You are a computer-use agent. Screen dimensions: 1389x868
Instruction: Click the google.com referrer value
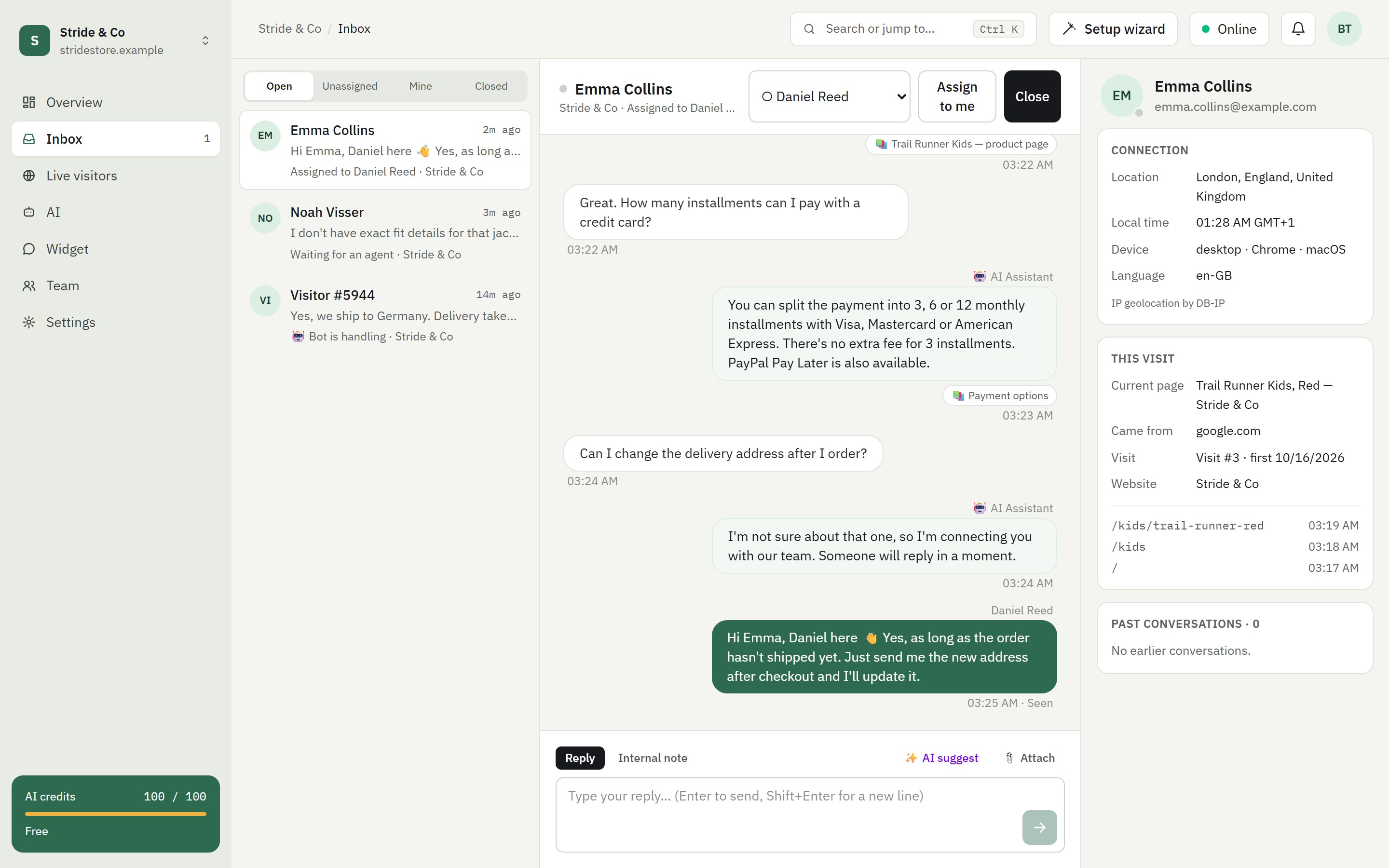tap(1228, 431)
